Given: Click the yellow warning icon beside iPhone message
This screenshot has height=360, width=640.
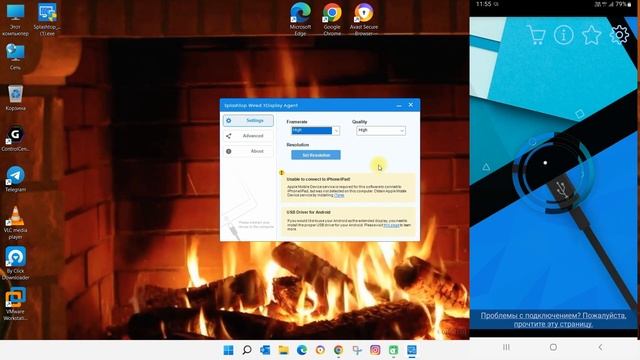Looking at the screenshot, I should pyautogui.click(x=282, y=173).
